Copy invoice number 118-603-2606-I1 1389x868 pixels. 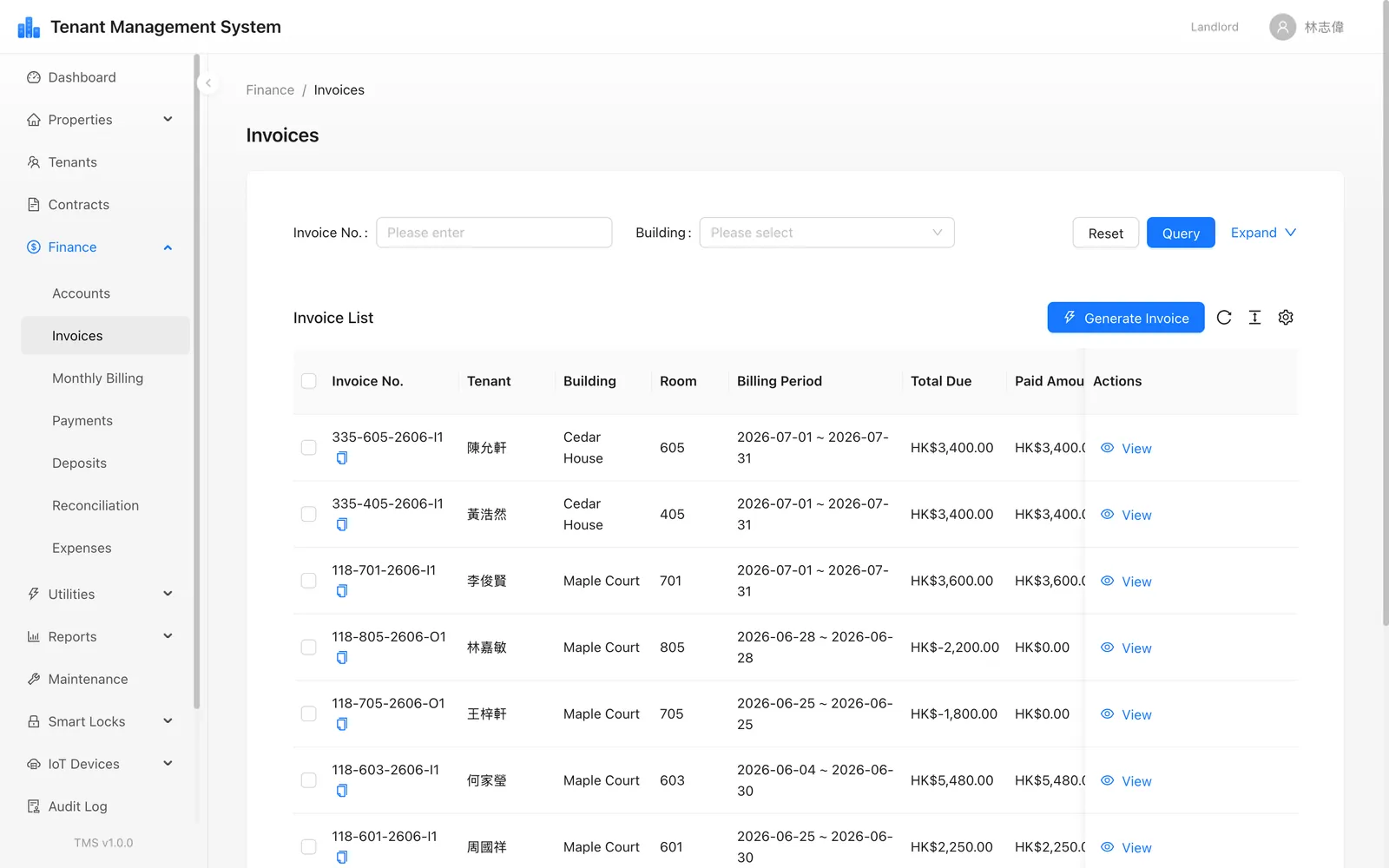[x=342, y=791]
